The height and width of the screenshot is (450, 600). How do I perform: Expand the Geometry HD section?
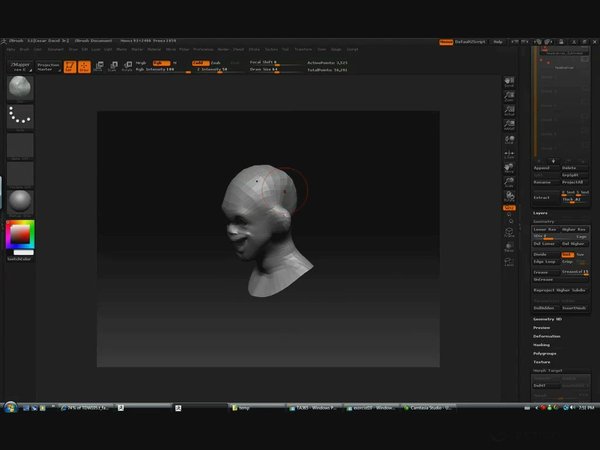548,319
